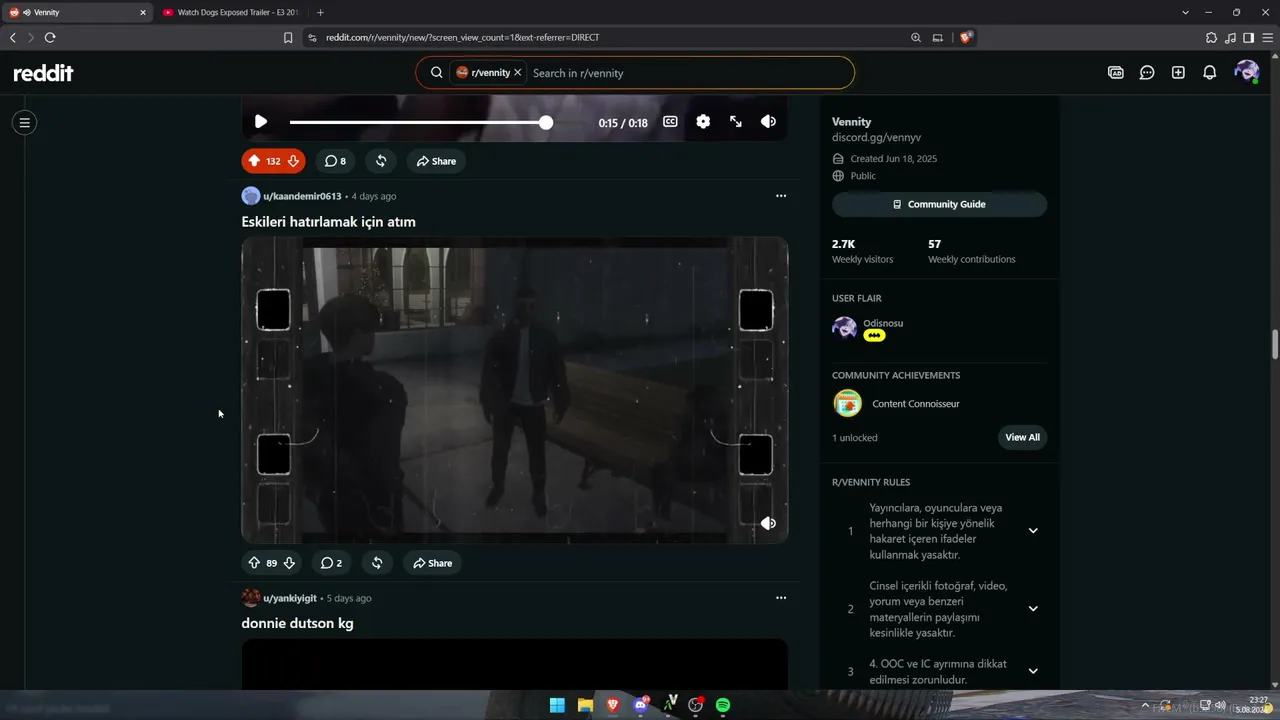Screen dimensions: 1280x720
Task: Open the 8 comments on top post
Action: point(335,161)
